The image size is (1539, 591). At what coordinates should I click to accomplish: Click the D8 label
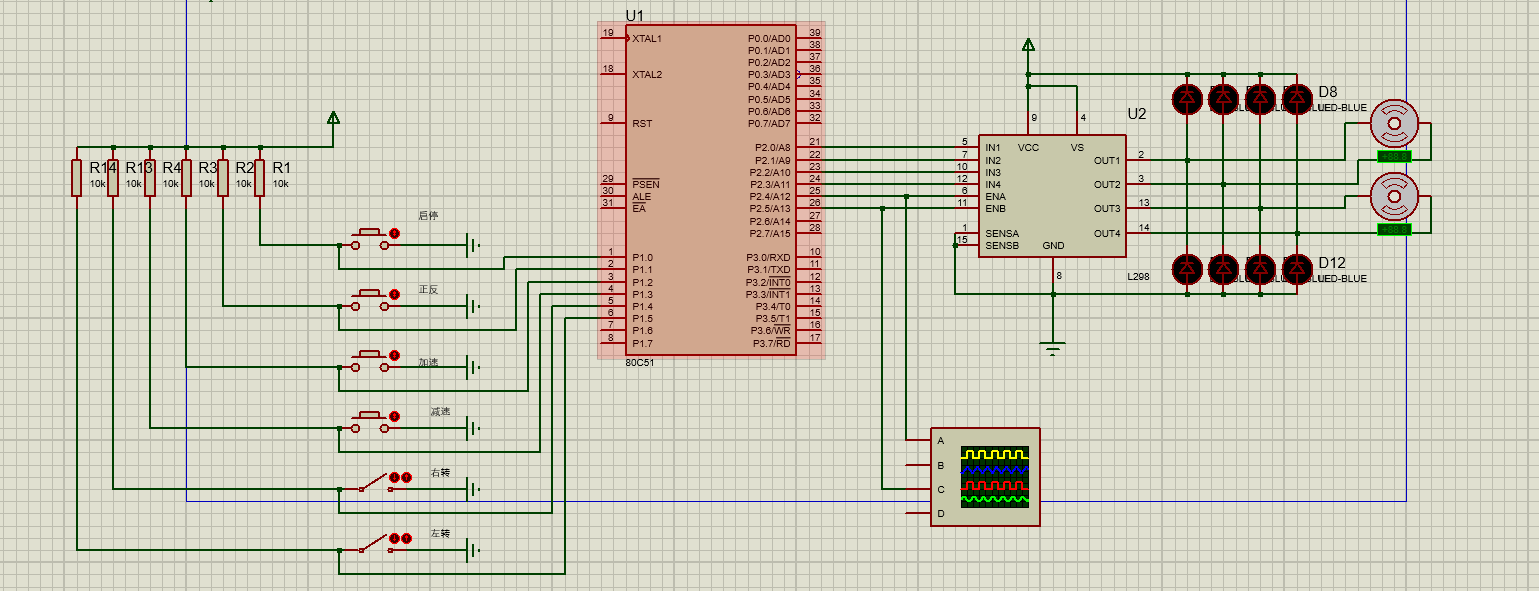pos(1328,92)
